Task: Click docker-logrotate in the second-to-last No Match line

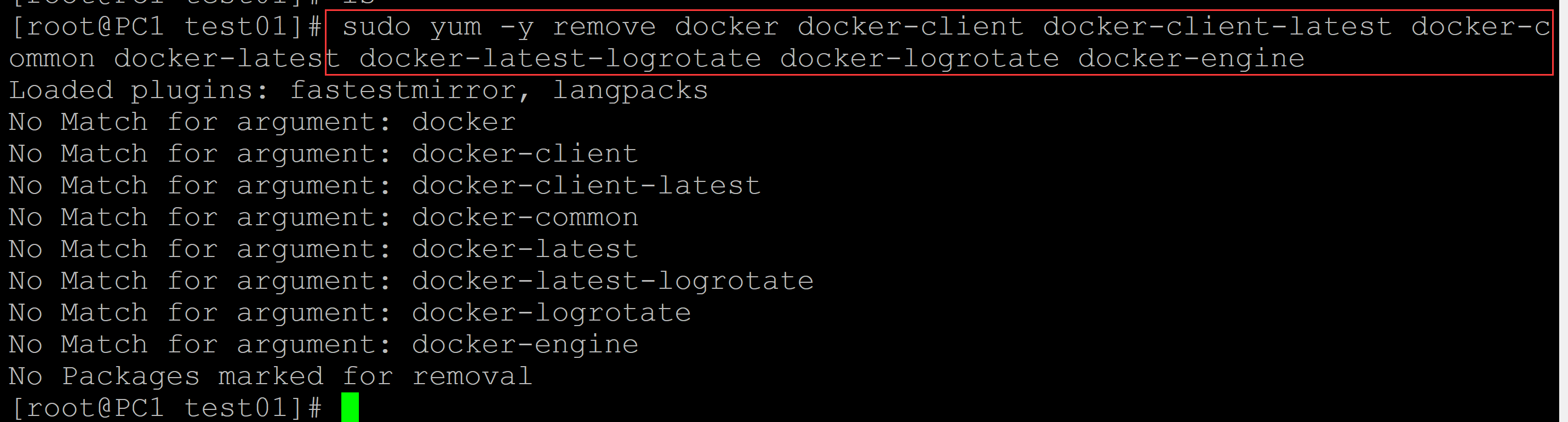Action: [x=551, y=313]
